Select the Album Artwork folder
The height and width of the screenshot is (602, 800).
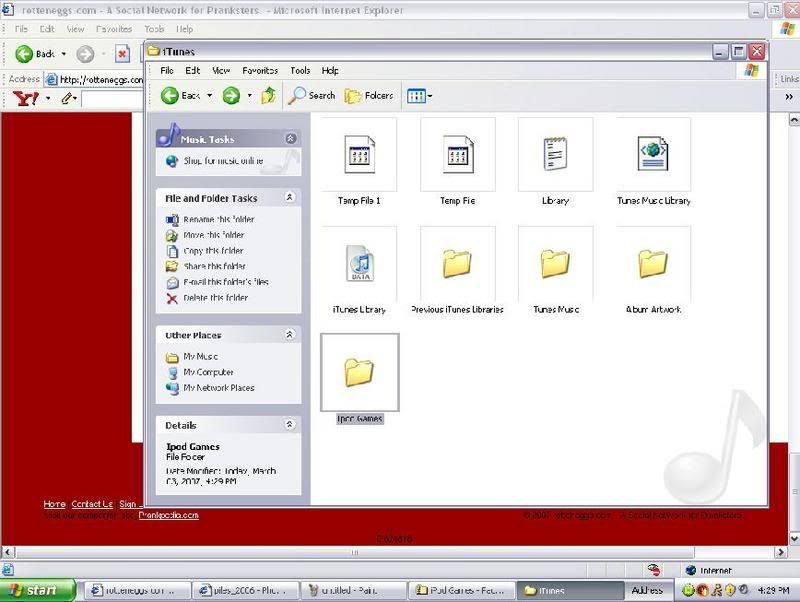654,263
